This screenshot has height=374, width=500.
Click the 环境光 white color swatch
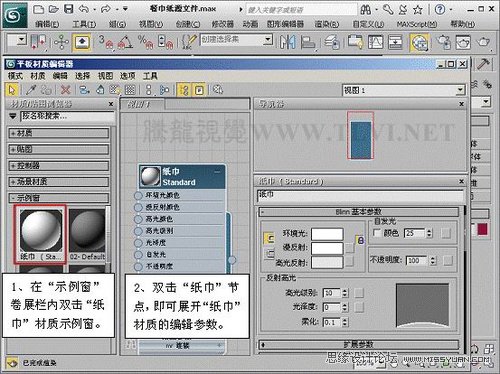[327, 234]
